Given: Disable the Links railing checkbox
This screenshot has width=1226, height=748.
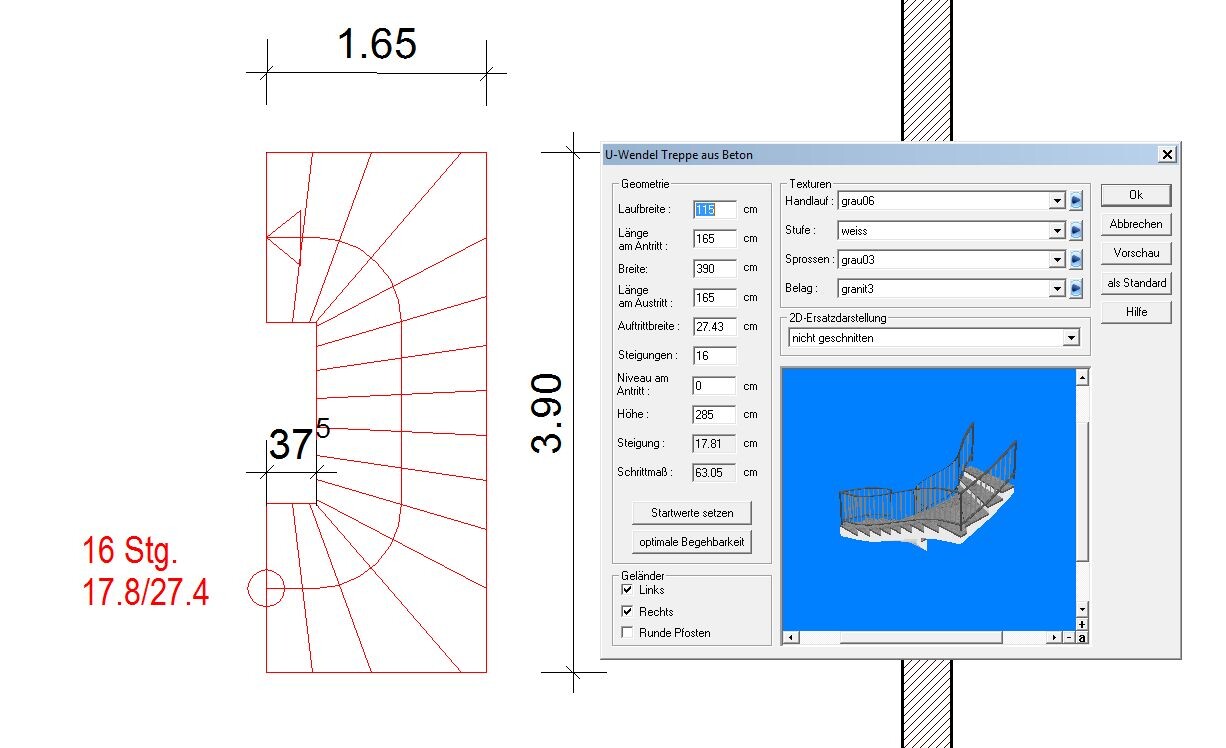Looking at the screenshot, I should click(x=627, y=590).
